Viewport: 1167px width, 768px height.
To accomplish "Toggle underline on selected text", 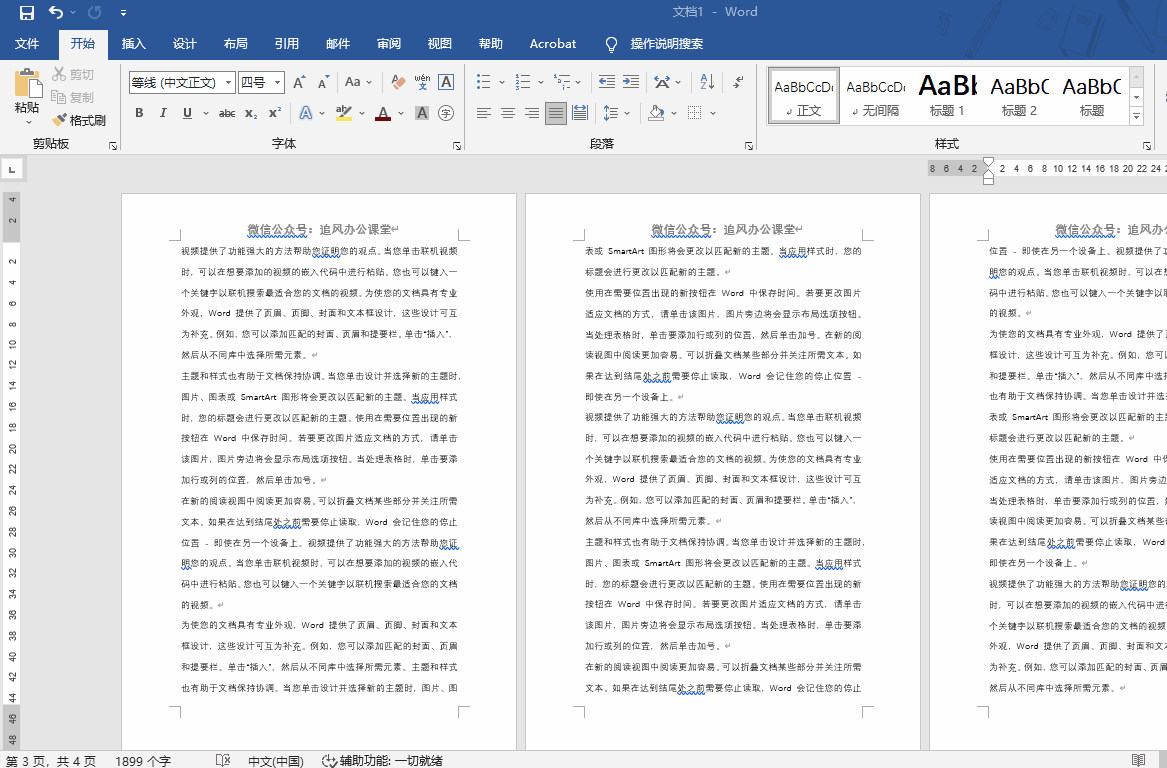I will coord(187,113).
